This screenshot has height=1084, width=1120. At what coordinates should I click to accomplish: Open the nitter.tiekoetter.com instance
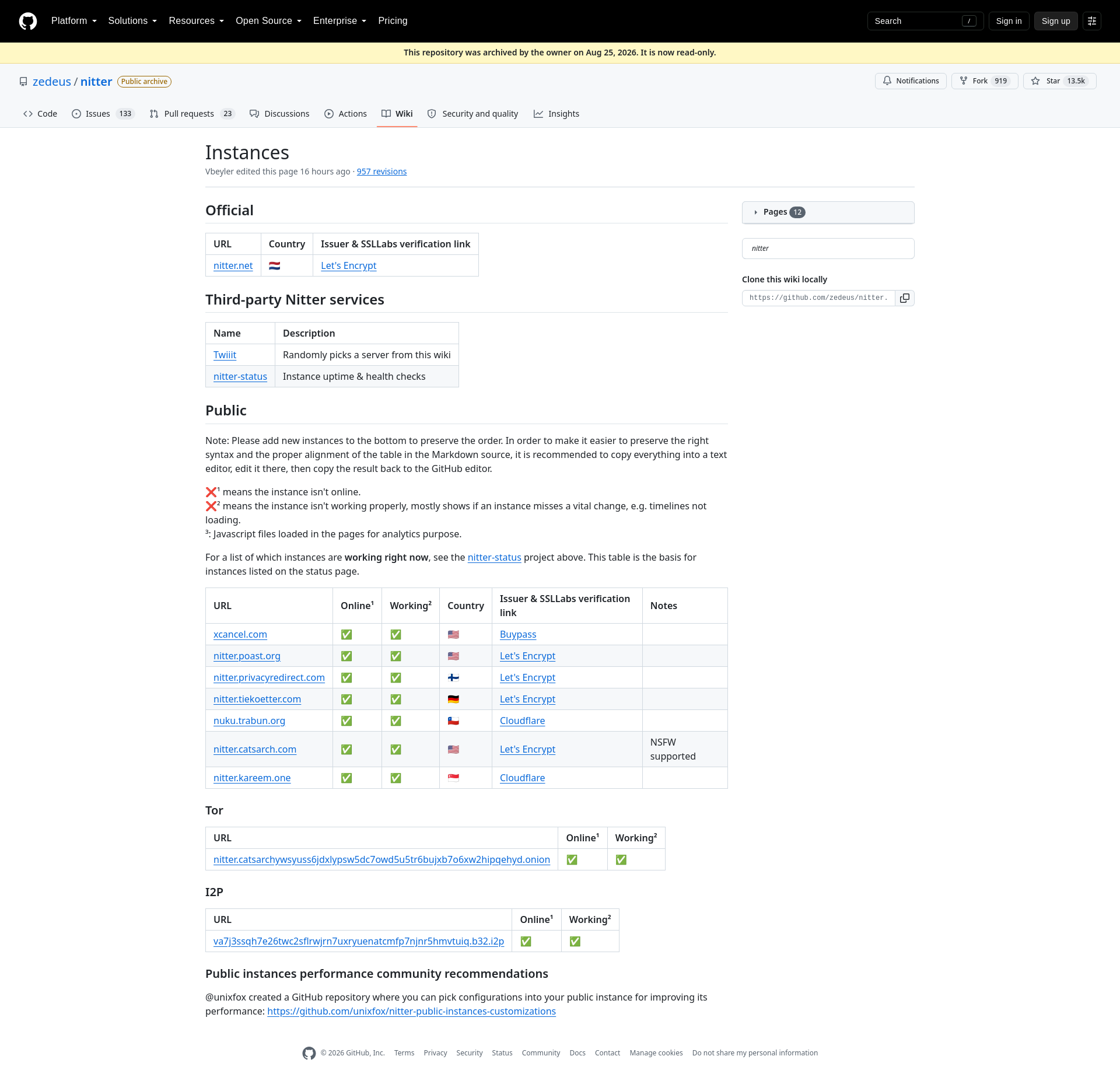[257, 700]
